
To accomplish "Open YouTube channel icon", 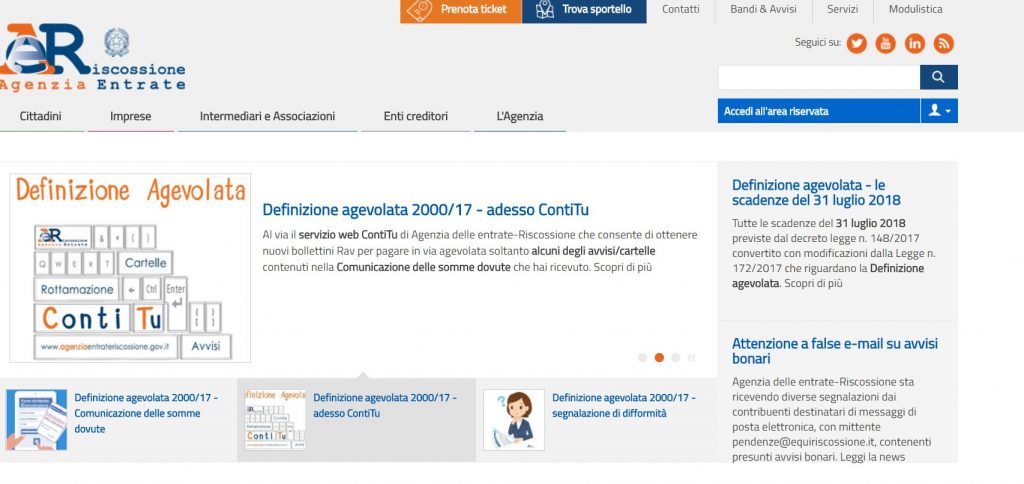I will click(886, 44).
